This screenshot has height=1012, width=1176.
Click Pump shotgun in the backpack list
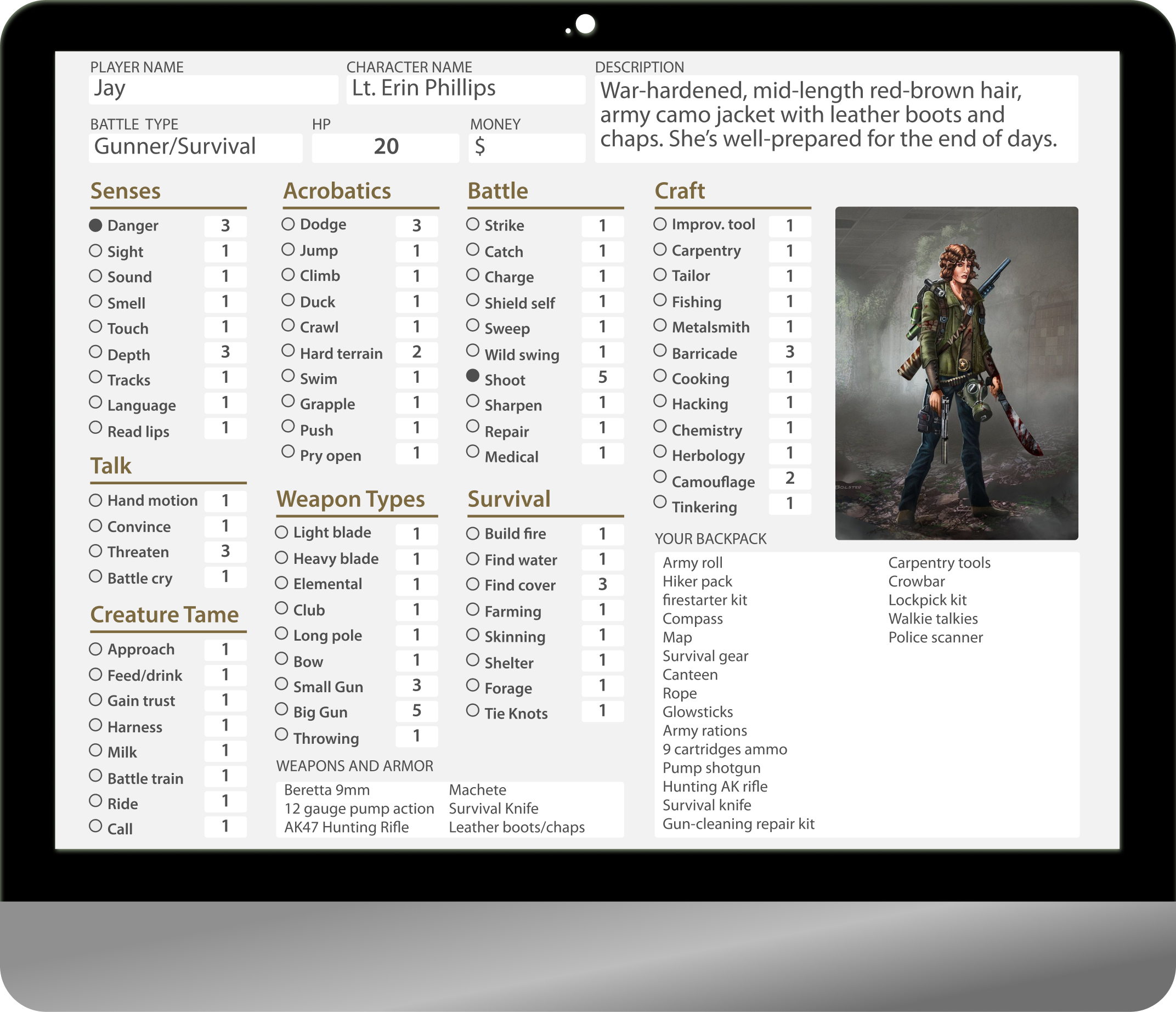point(711,768)
